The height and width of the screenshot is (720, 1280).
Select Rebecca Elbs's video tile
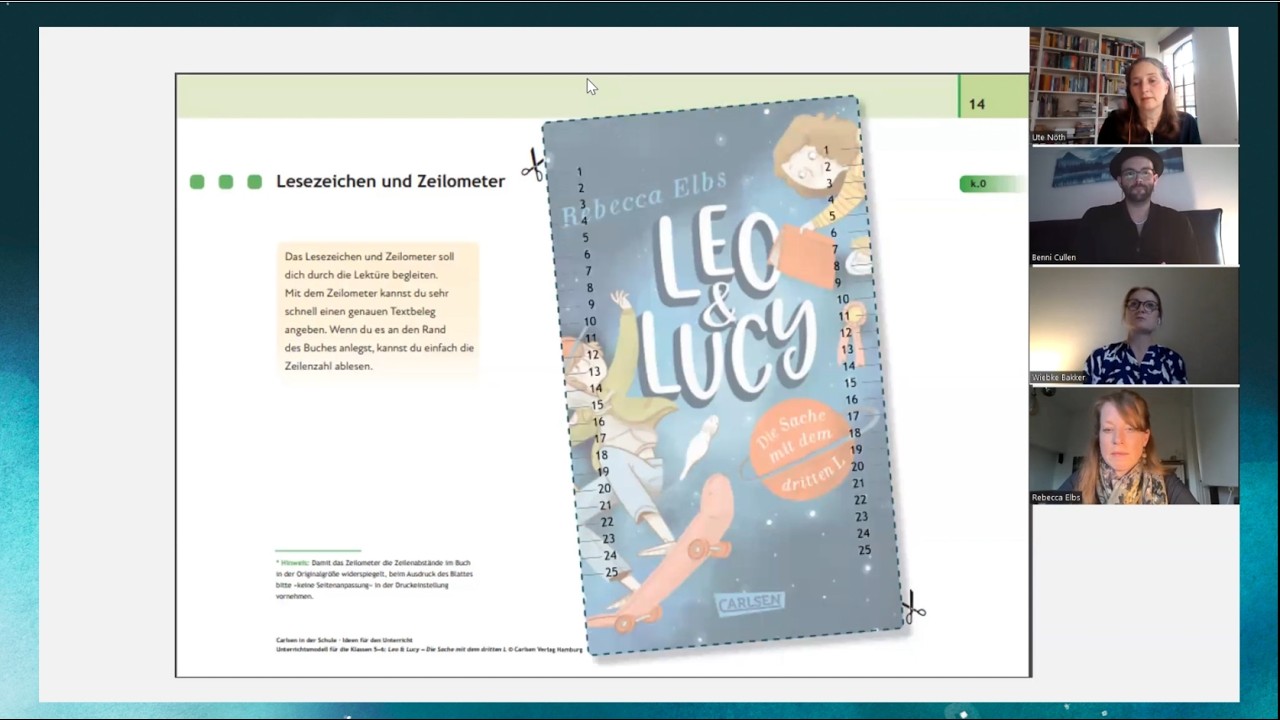tap(1134, 446)
